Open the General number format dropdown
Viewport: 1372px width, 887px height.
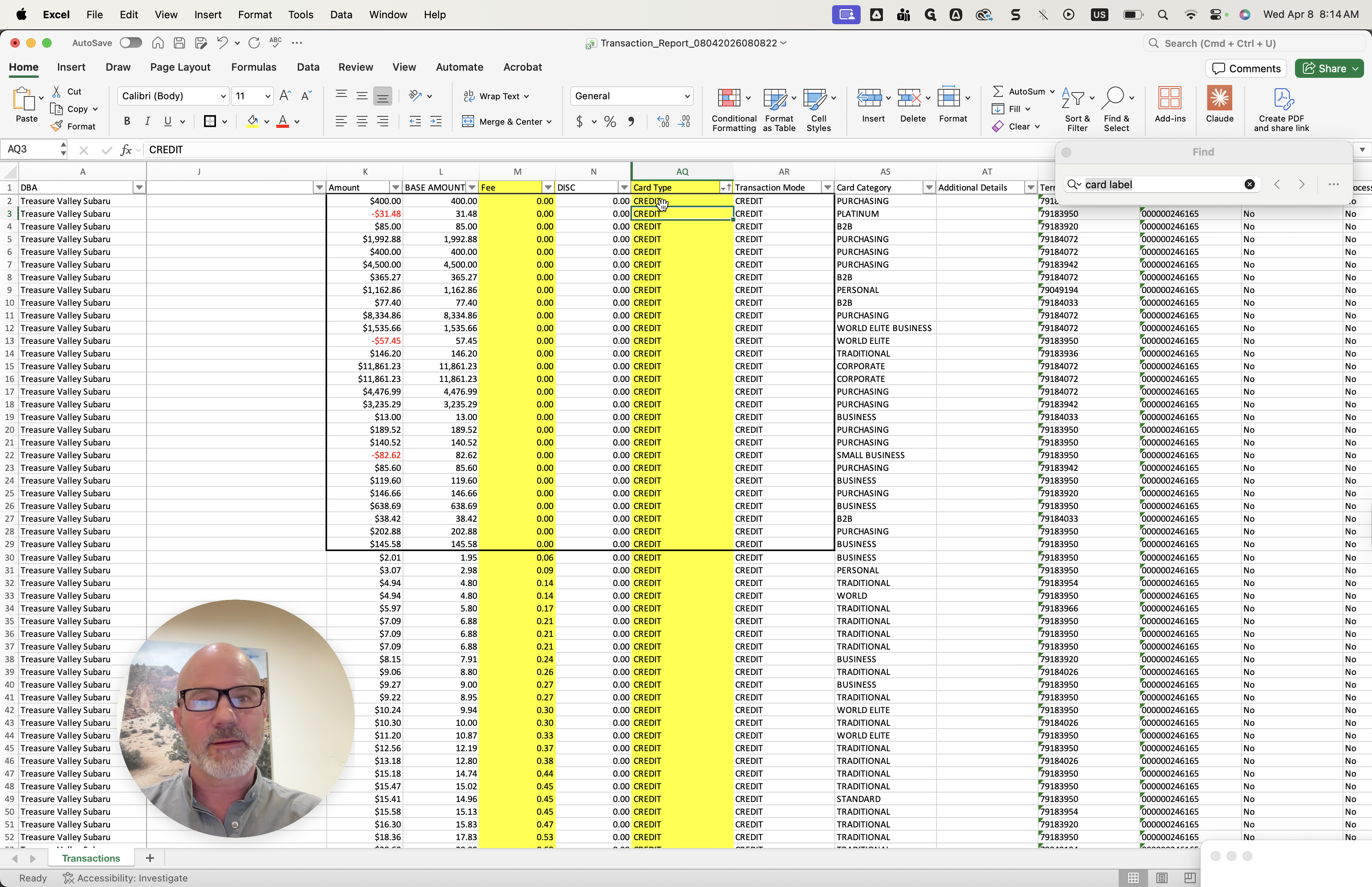687,96
